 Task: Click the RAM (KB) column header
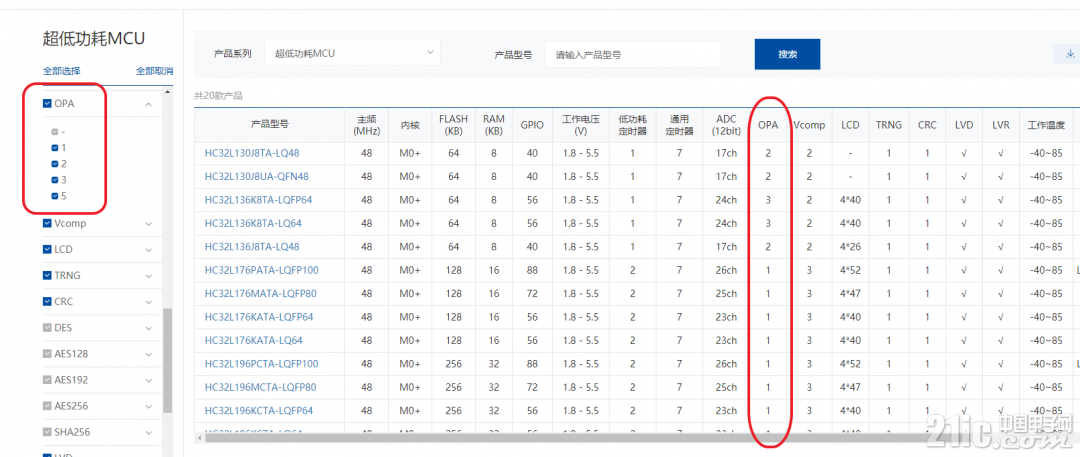tap(493, 125)
